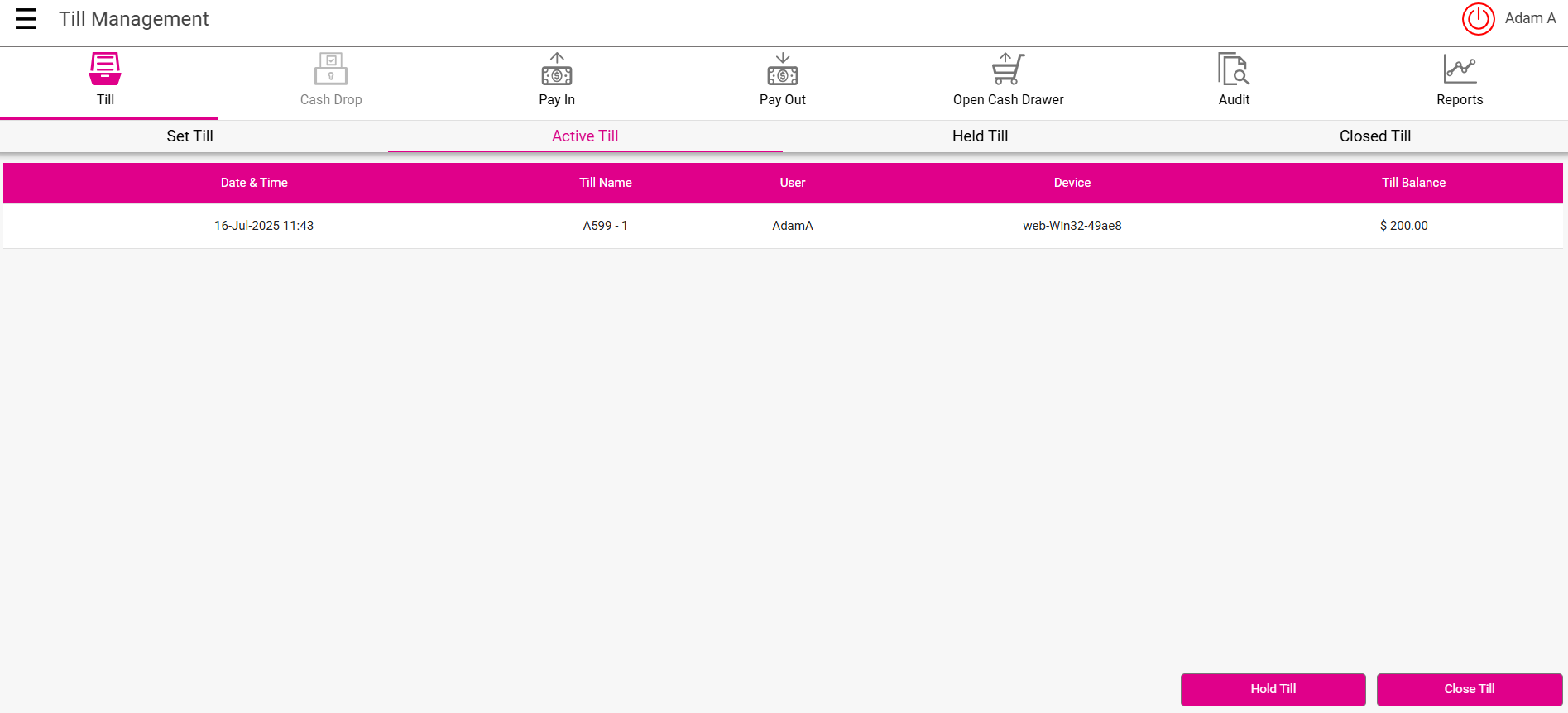Click the Till Management title
1568x713 pixels.
click(x=134, y=19)
